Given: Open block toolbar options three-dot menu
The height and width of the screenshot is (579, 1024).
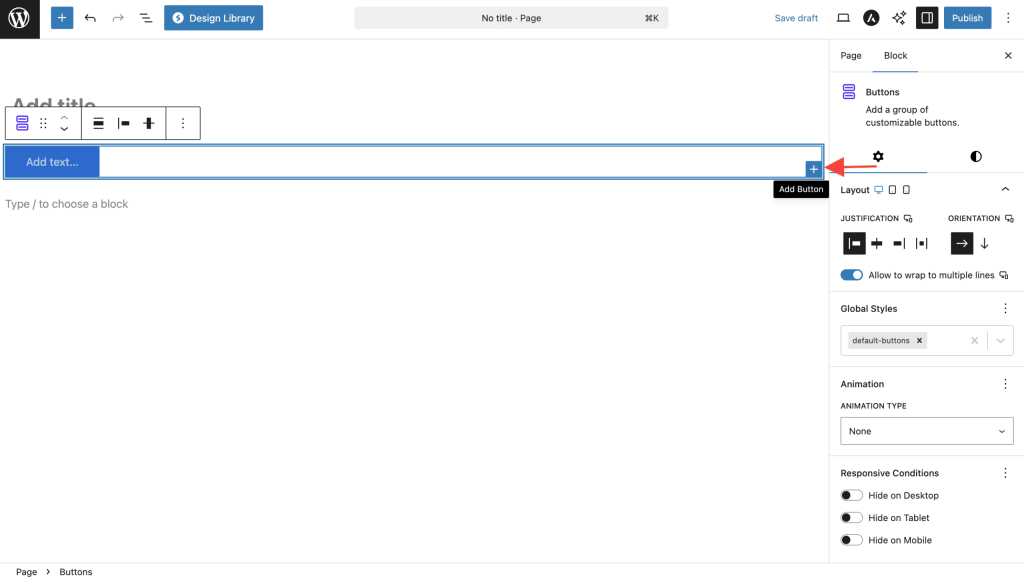Looking at the screenshot, I should 182,123.
